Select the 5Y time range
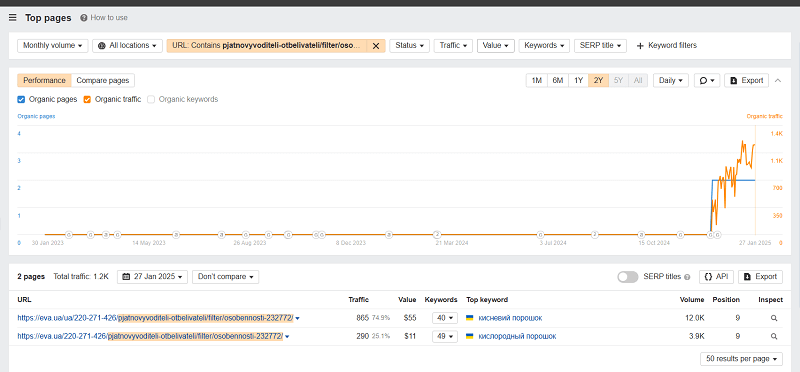This screenshot has width=800, height=372. [x=618, y=81]
